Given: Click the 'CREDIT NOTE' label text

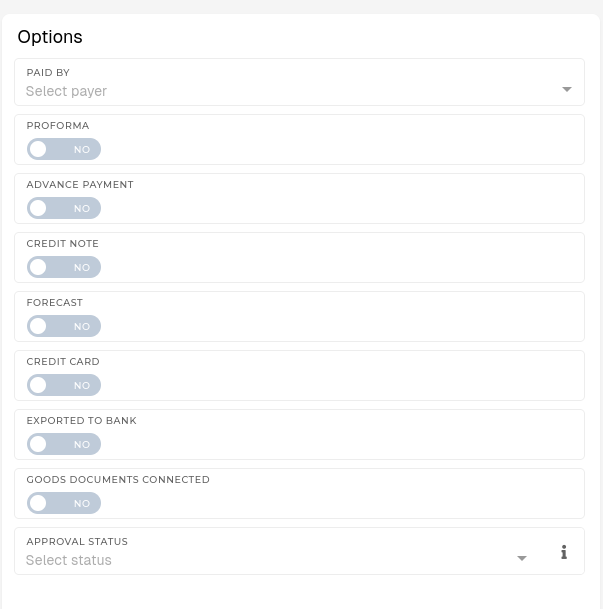Looking at the screenshot, I should [x=63, y=244].
